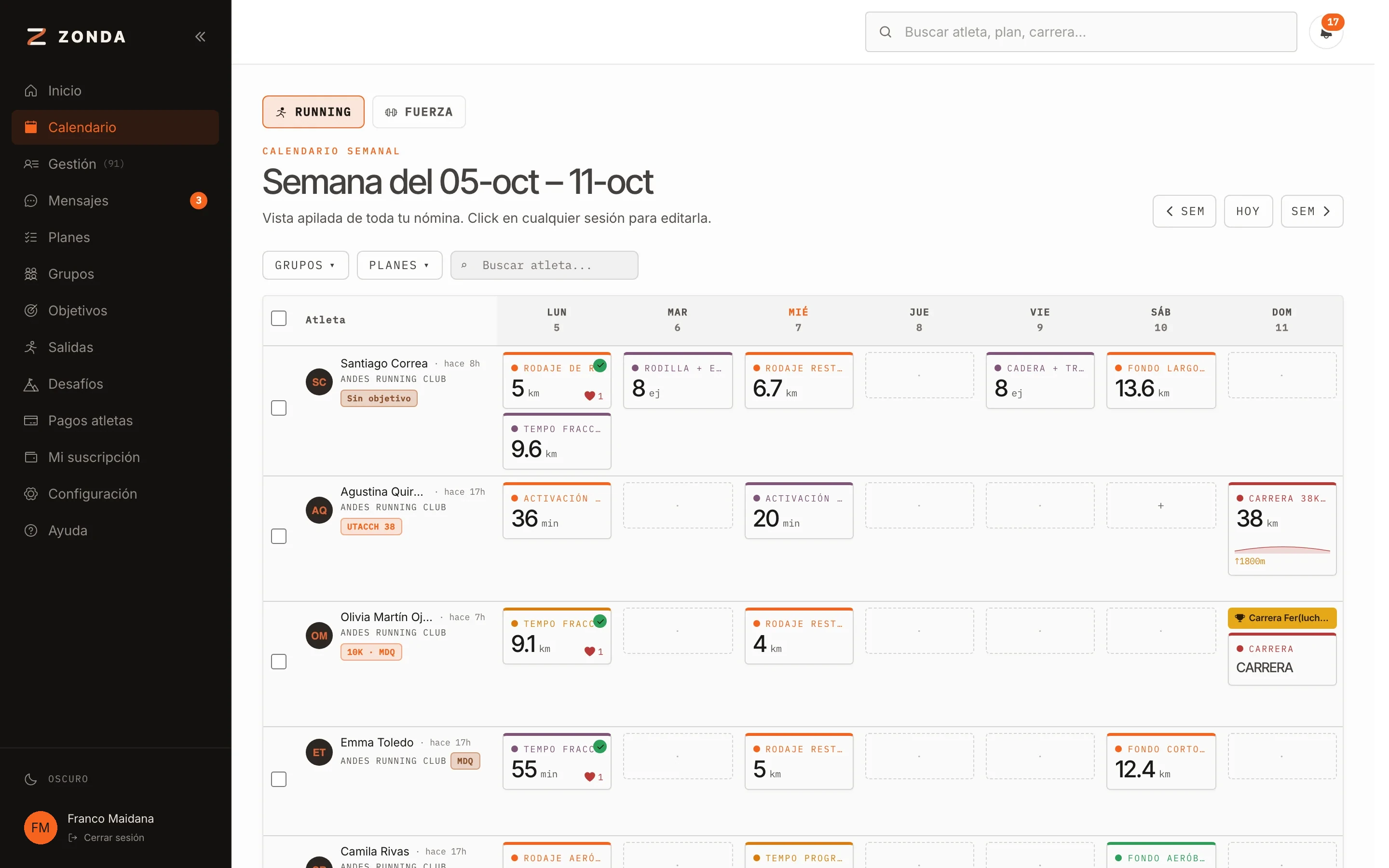Open Salidas runner icon item
This screenshot has width=1389, height=868.
(115, 347)
